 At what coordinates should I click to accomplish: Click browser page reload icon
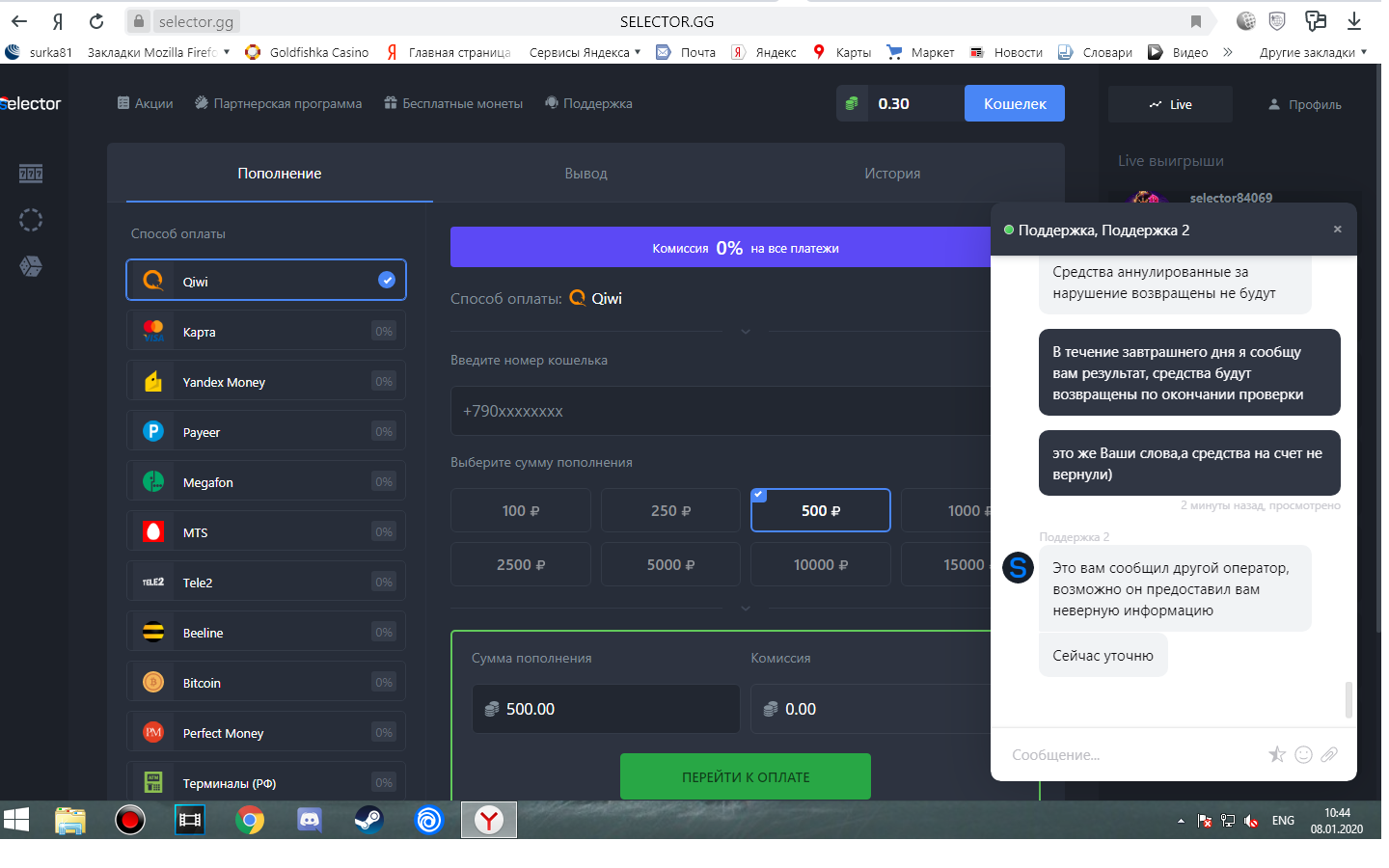pos(96,21)
